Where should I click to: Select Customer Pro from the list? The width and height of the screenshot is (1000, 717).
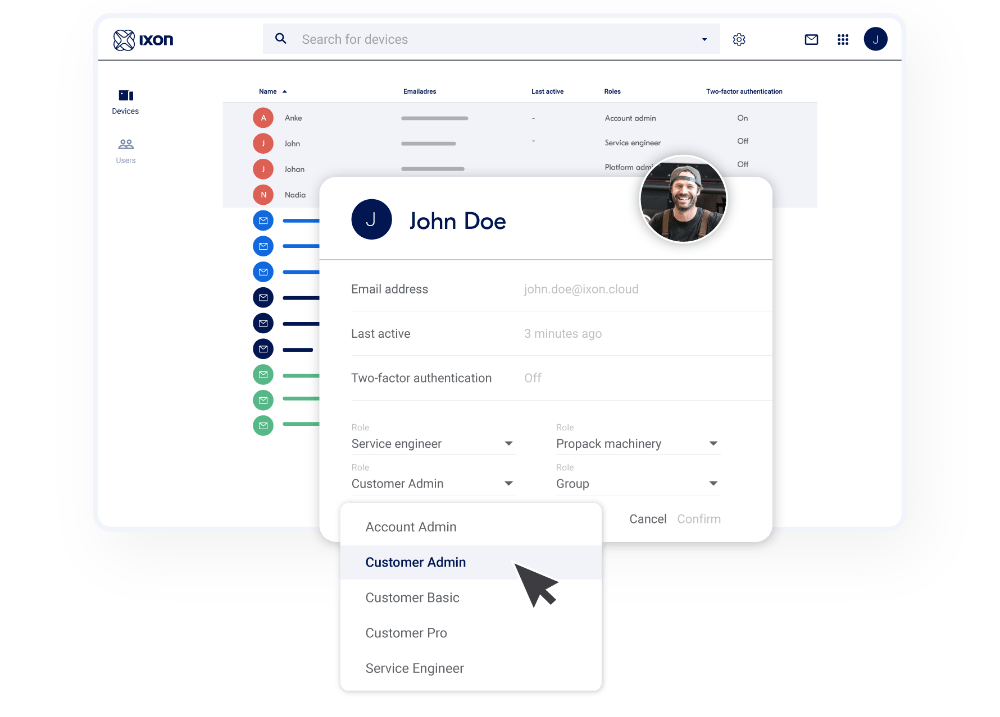471,633
